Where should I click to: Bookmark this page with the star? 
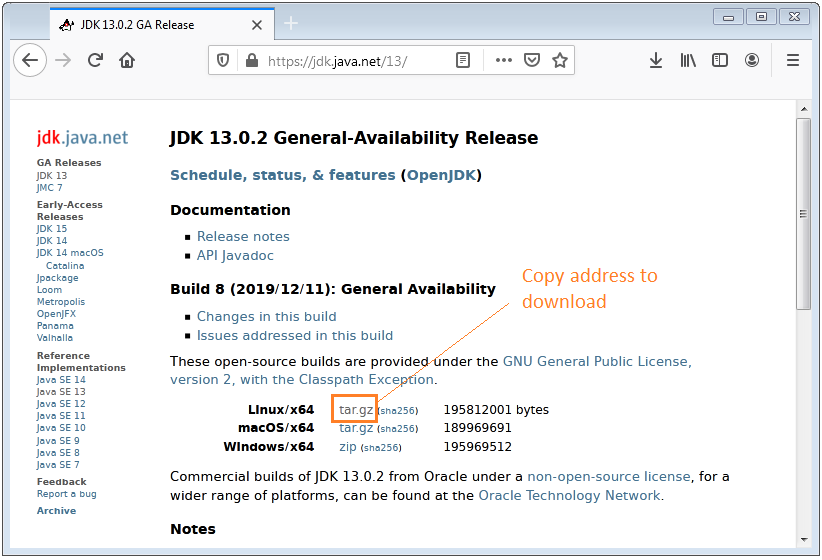tap(560, 60)
